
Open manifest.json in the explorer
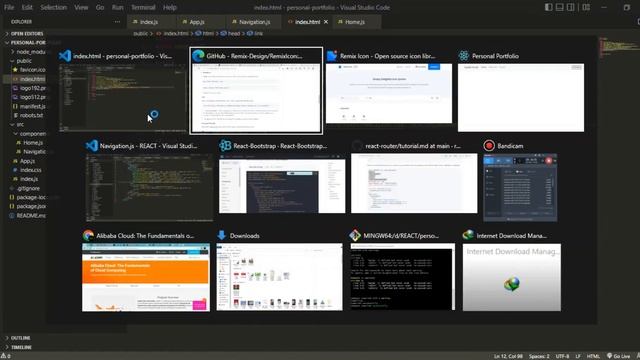(x=29, y=106)
